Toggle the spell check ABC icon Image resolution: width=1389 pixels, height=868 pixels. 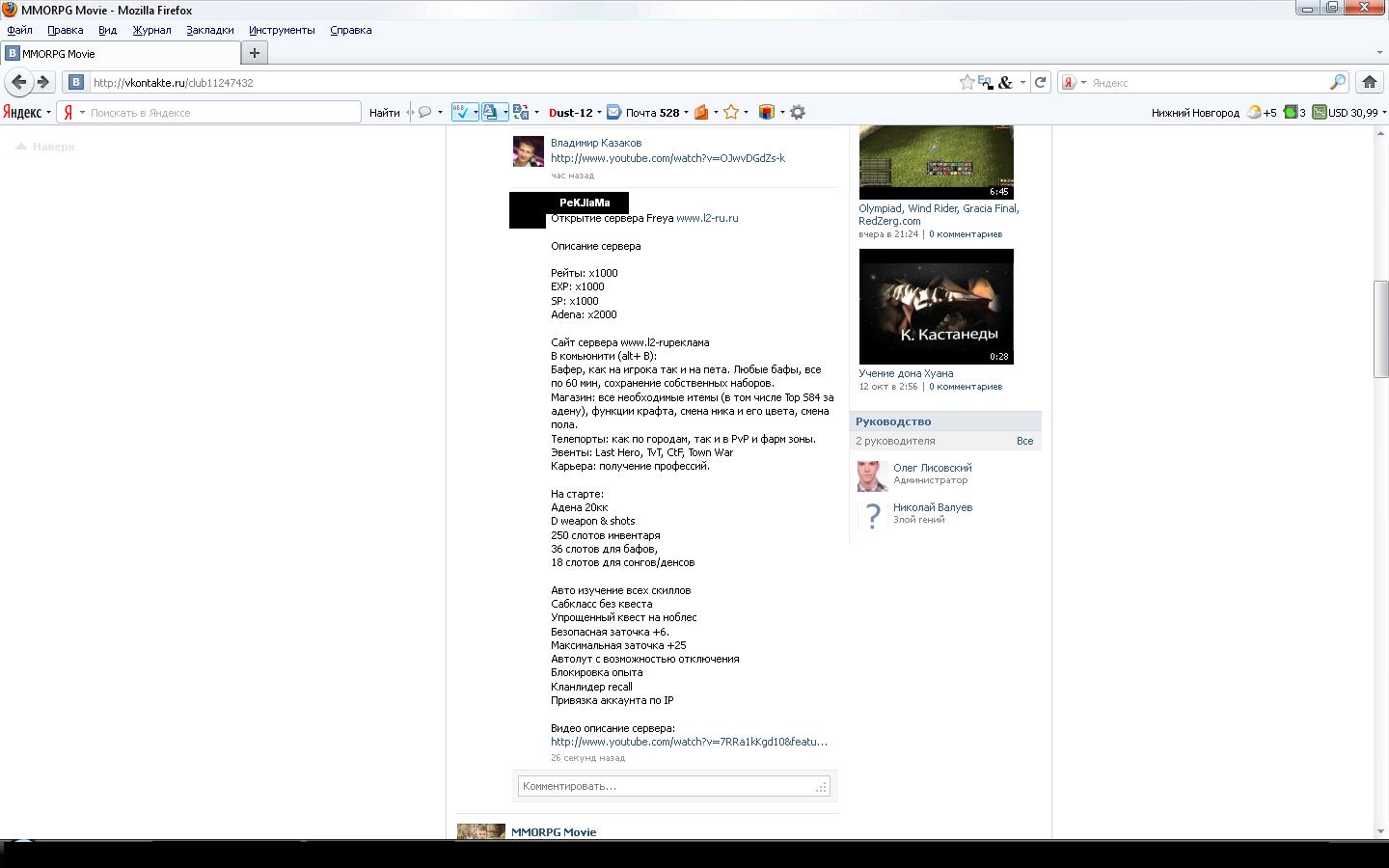[x=460, y=112]
